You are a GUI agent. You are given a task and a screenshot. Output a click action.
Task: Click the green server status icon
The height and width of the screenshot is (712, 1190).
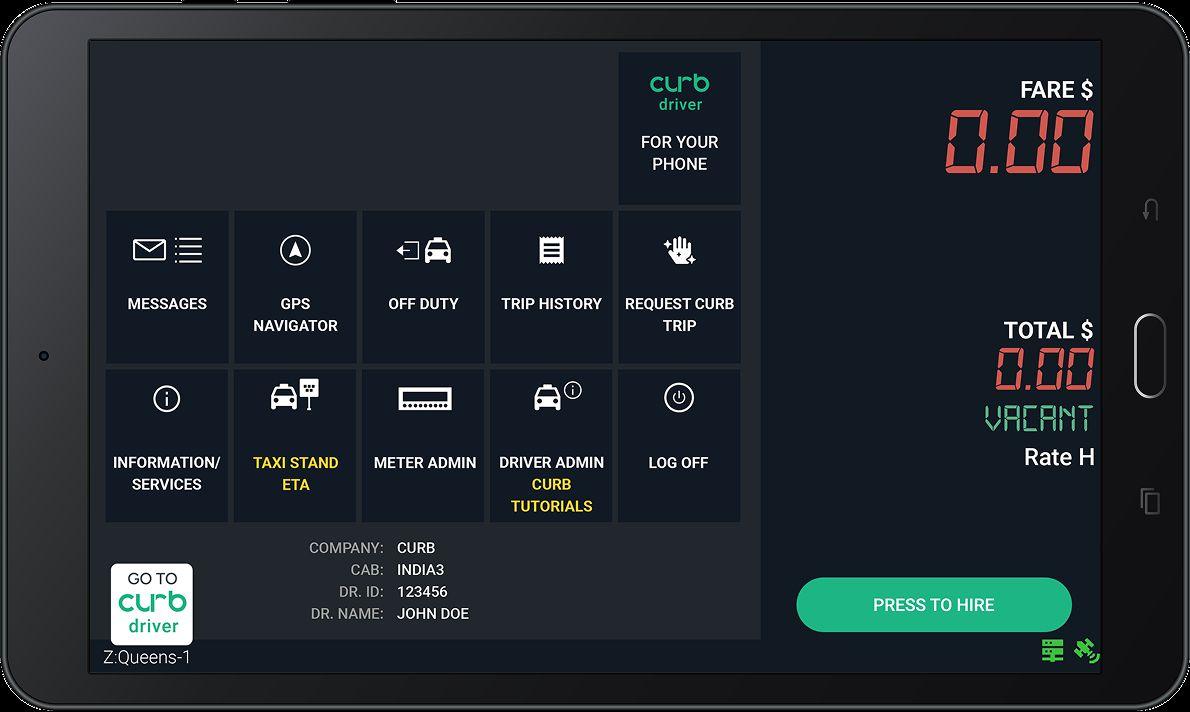click(x=1053, y=651)
